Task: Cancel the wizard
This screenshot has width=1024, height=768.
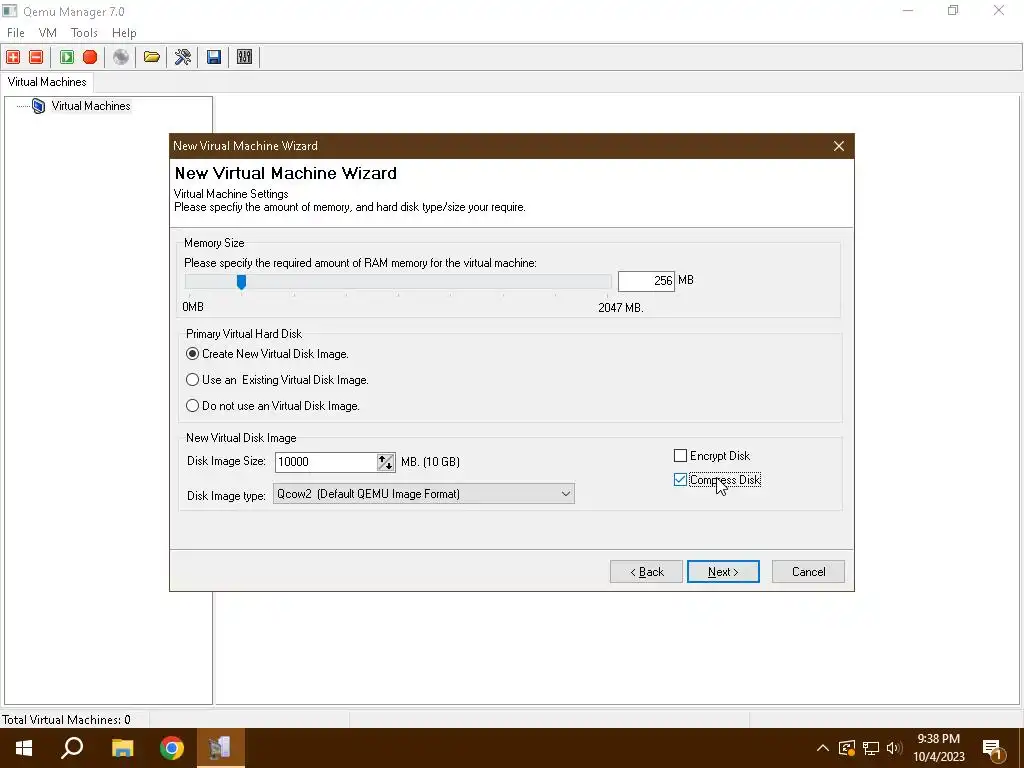Action: (x=808, y=572)
